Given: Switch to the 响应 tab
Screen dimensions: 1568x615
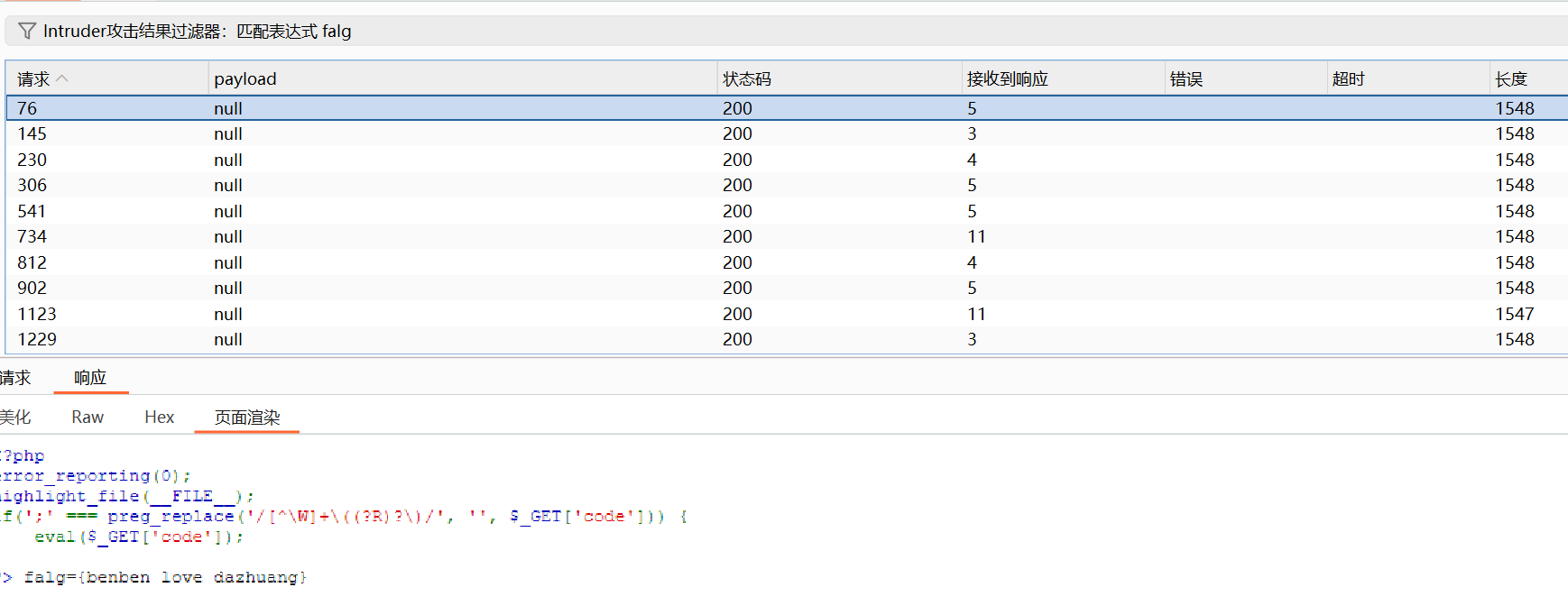Looking at the screenshot, I should pyautogui.click(x=90, y=378).
